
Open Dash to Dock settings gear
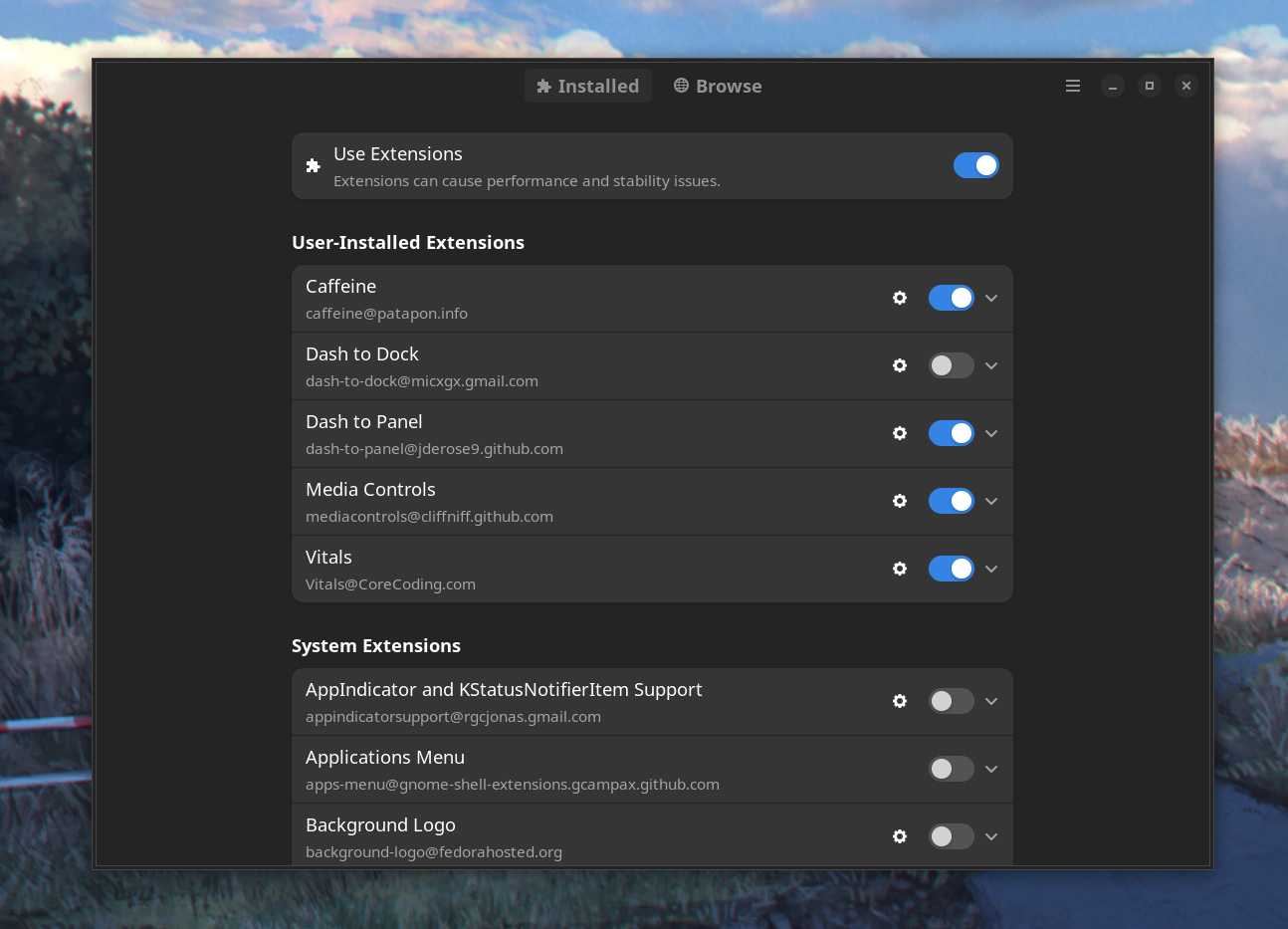(x=900, y=365)
